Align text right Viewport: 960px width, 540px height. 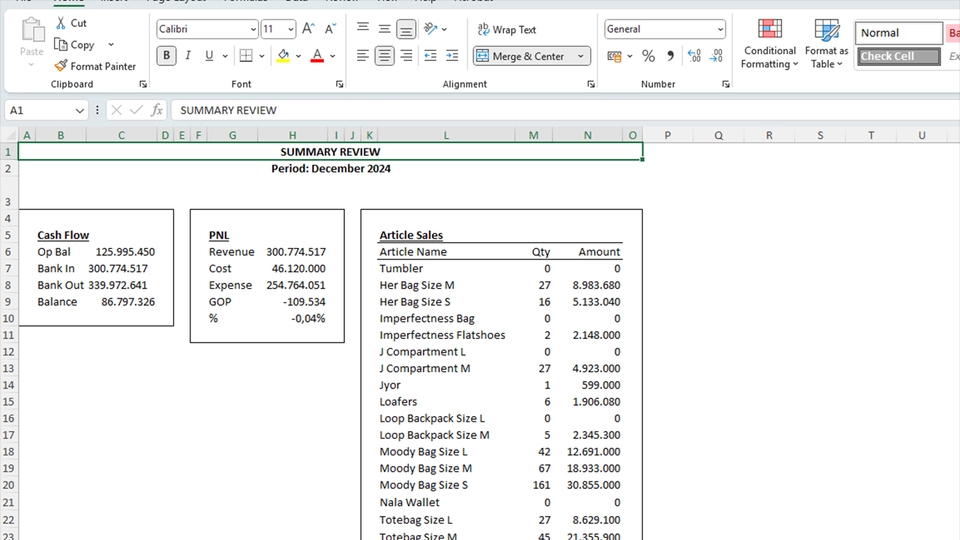click(x=406, y=56)
